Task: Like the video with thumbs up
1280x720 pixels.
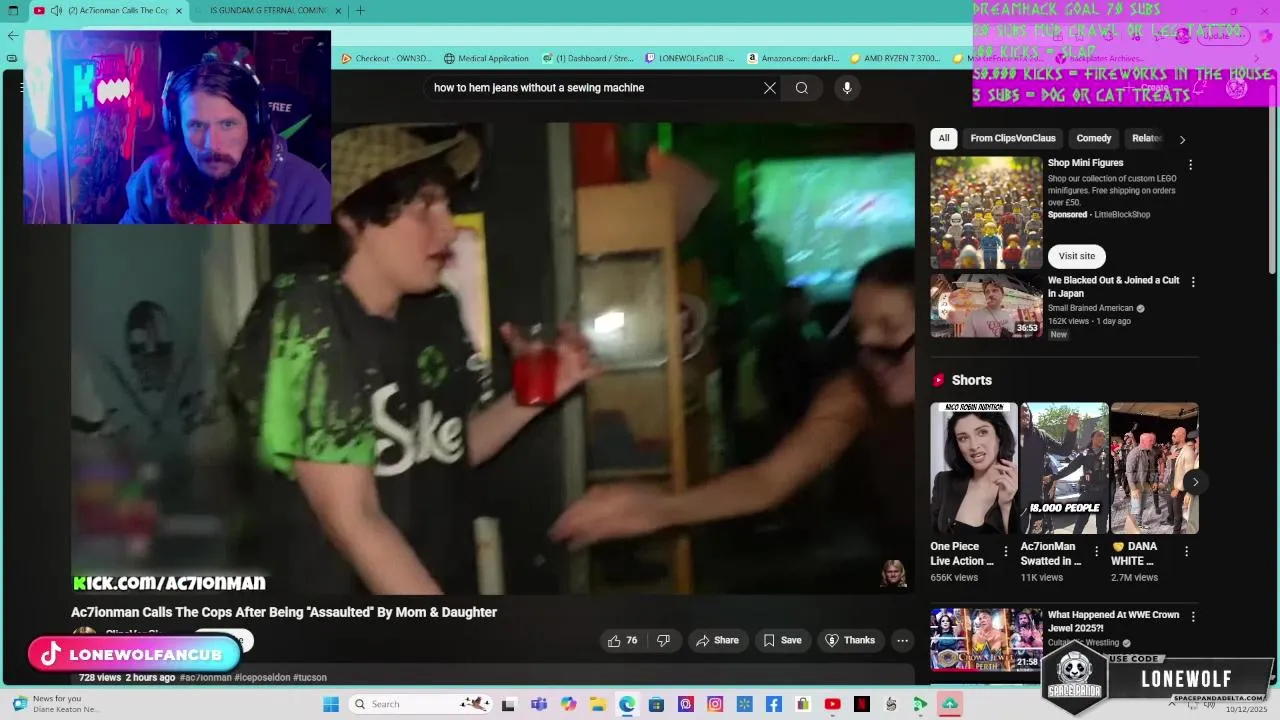Action: (x=623, y=640)
